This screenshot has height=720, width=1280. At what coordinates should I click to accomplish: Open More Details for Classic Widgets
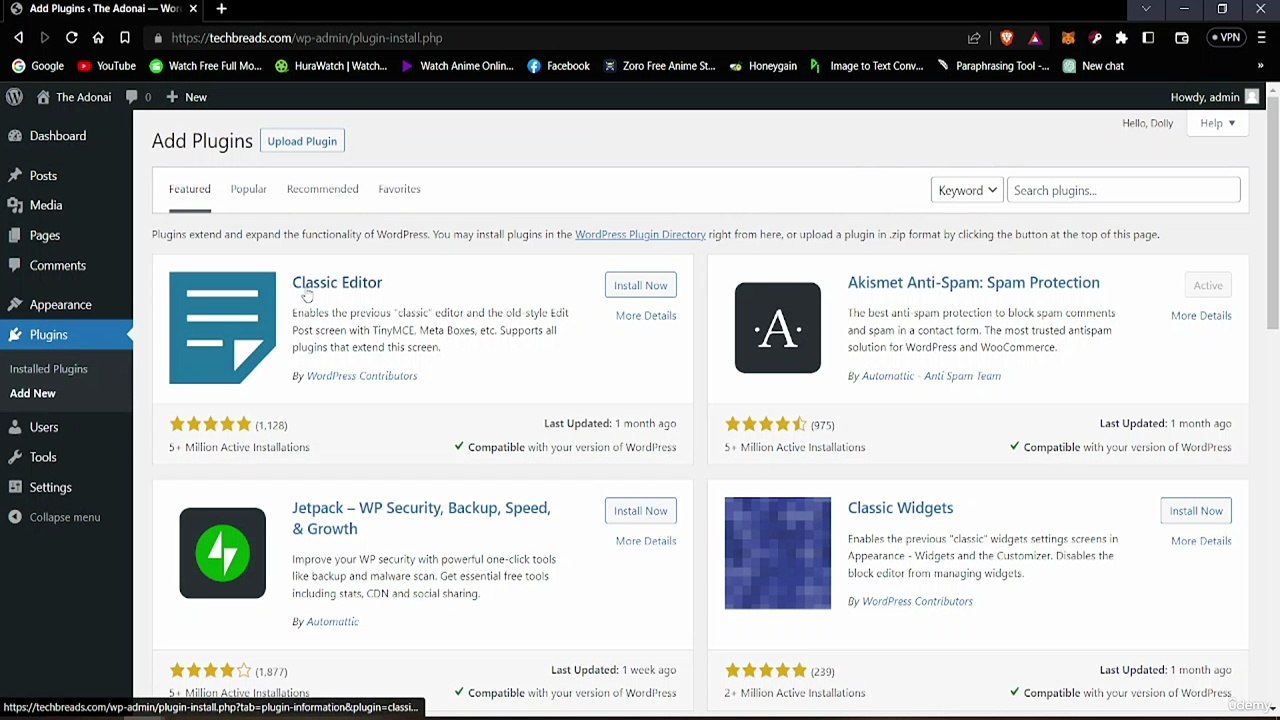click(x=1201, y=541)
